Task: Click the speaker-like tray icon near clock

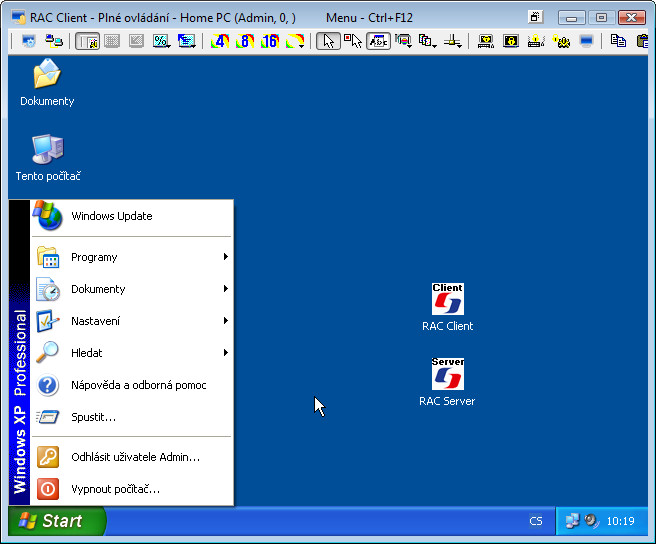Action: tap(592, 521)
